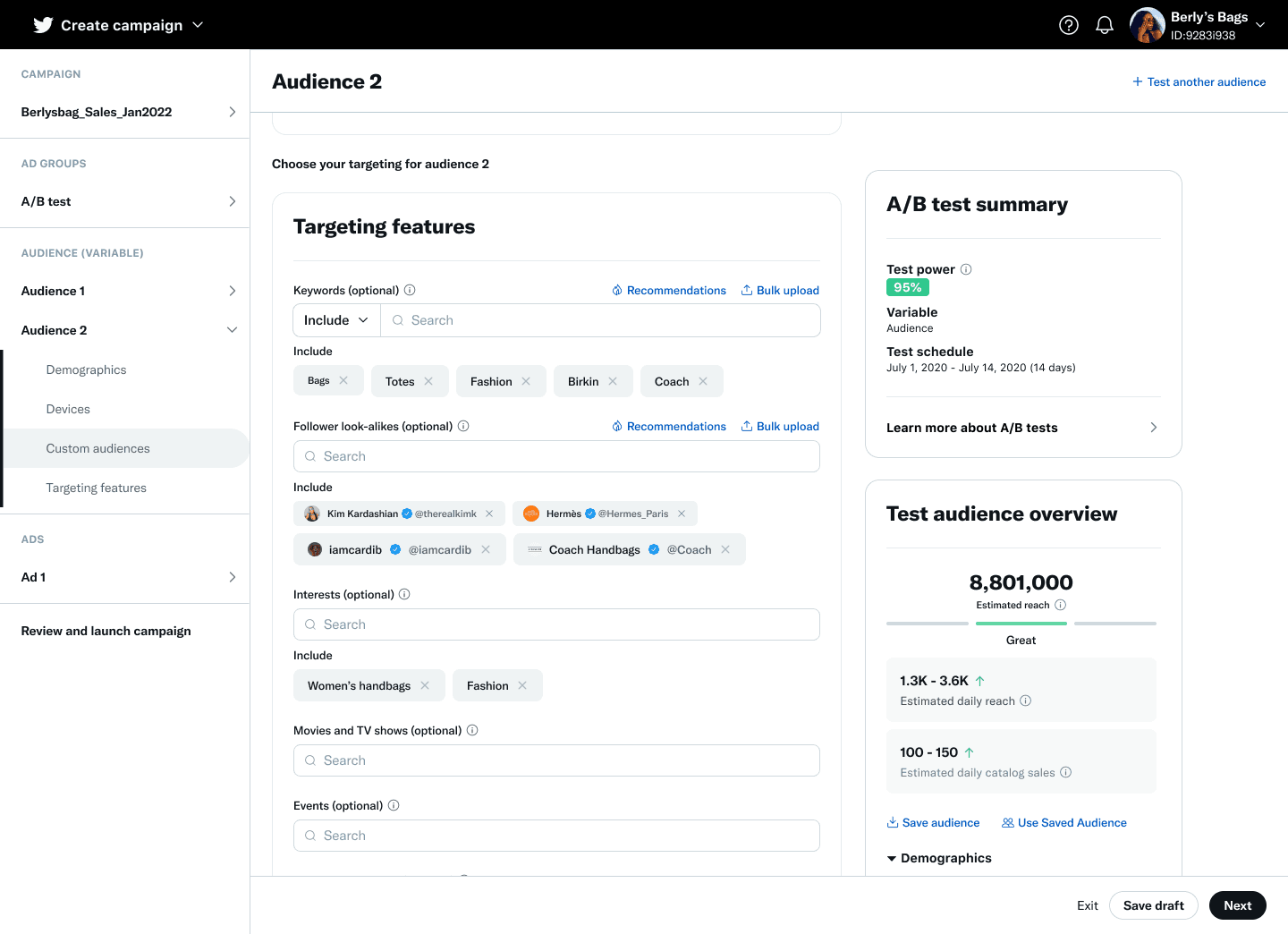Image resolution: width=1288 pixels, height=934 pixels.
Task: Open Keywords Recommendations
Action: [x=669, y=290]
